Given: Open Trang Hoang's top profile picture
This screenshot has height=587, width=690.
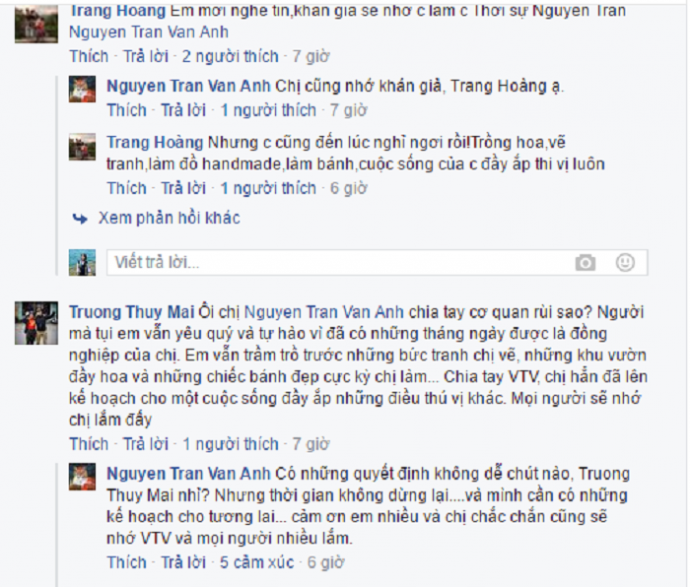Looking at the screenshot, I should tap(36, 24).
